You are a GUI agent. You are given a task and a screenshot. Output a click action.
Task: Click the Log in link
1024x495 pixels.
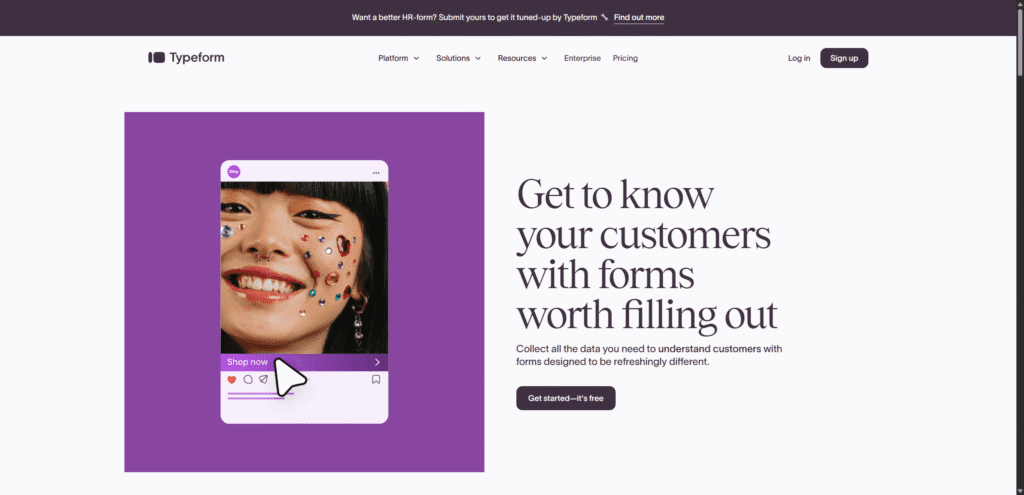coord(799,58)
